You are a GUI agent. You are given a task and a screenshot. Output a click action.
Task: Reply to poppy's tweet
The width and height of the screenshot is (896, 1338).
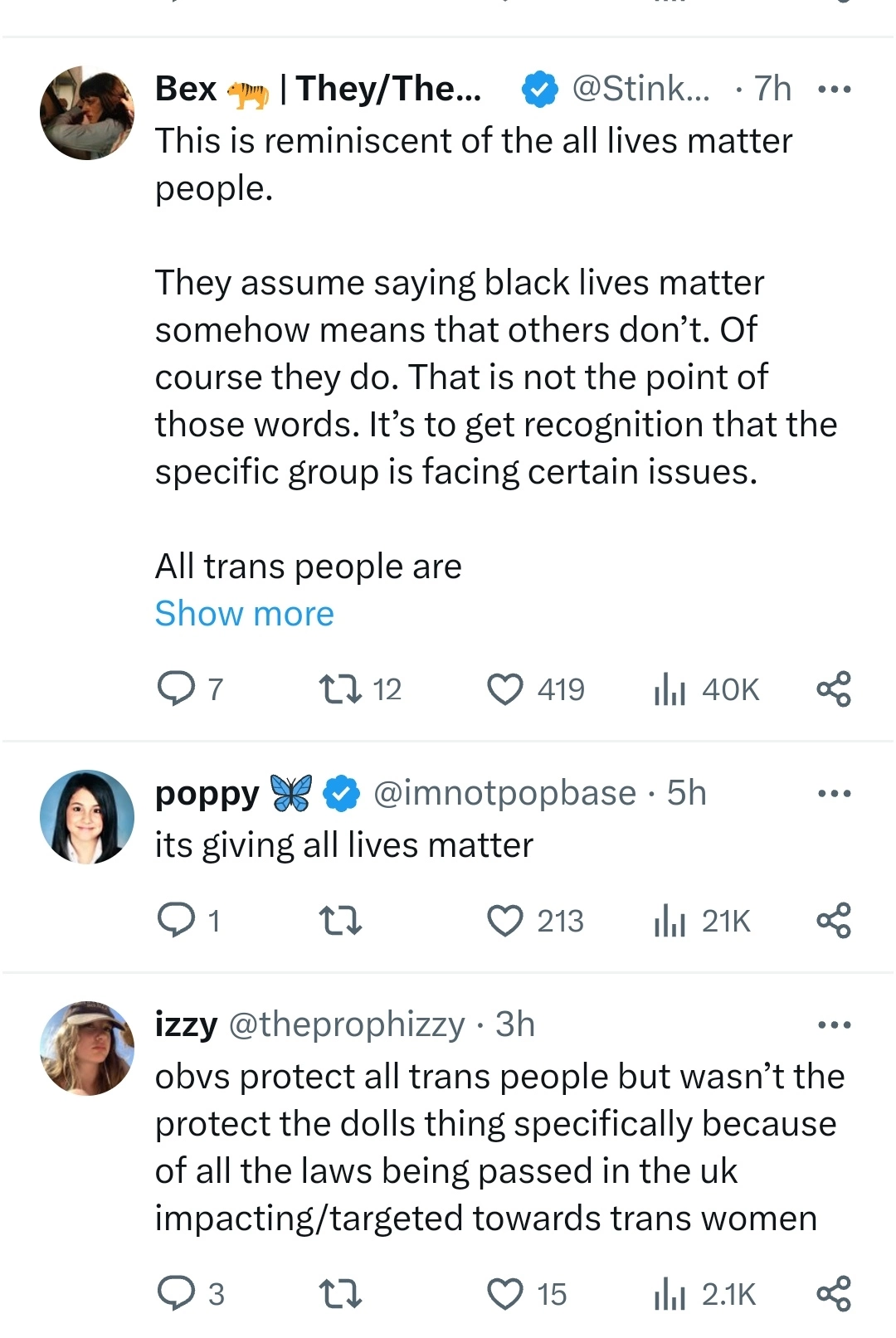176,921
